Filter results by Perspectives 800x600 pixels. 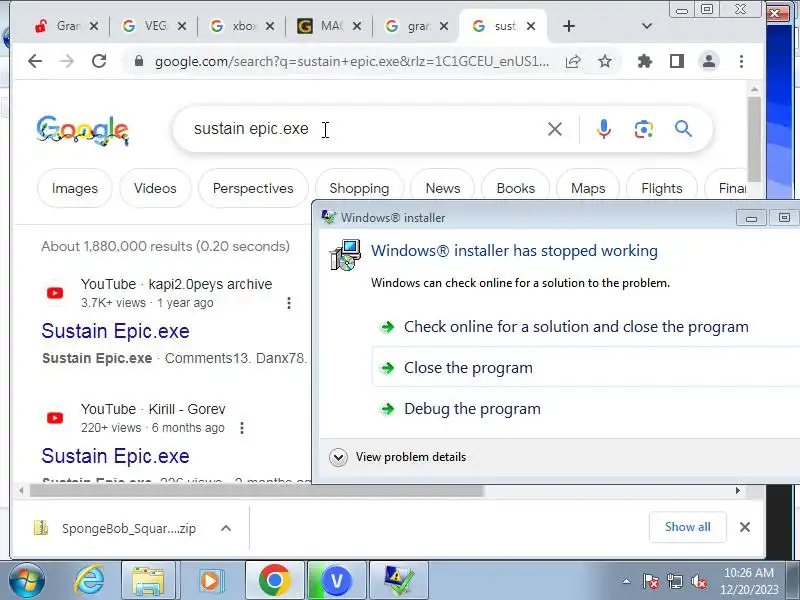253,188
